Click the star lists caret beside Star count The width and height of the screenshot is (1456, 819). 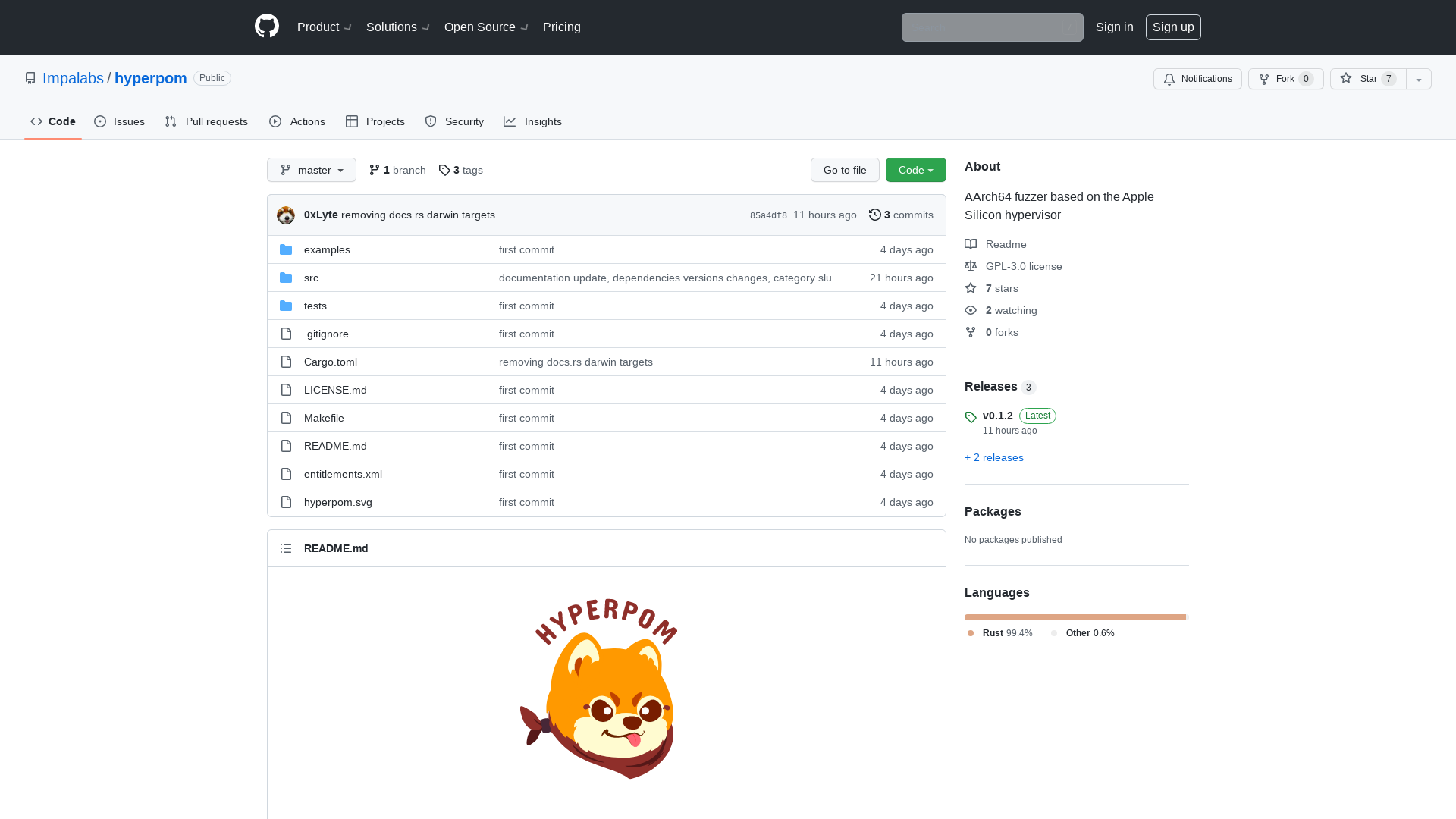[1418, 79]
